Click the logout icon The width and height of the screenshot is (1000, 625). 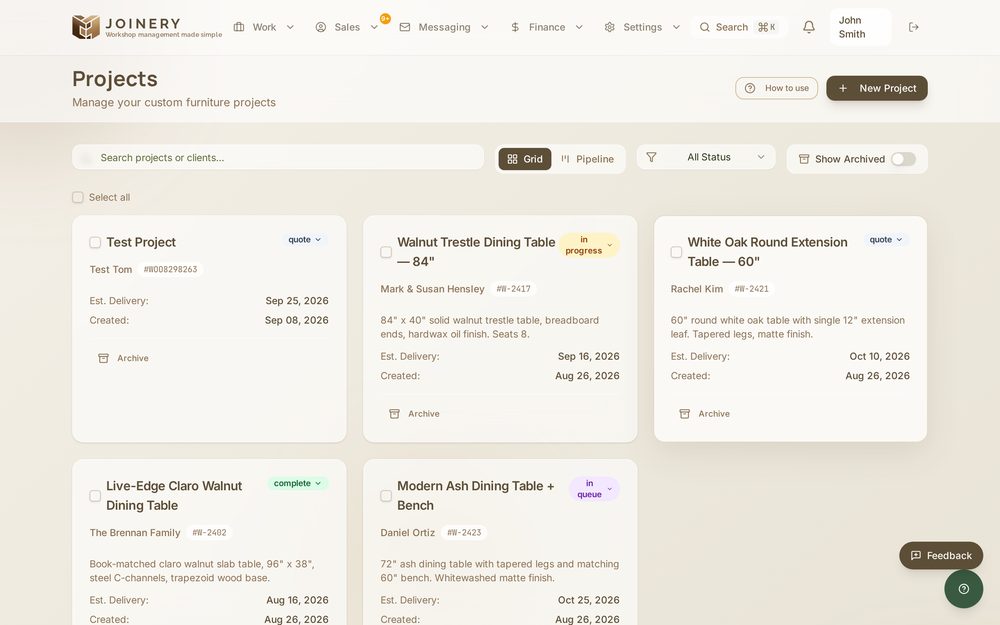coord(914,27)
